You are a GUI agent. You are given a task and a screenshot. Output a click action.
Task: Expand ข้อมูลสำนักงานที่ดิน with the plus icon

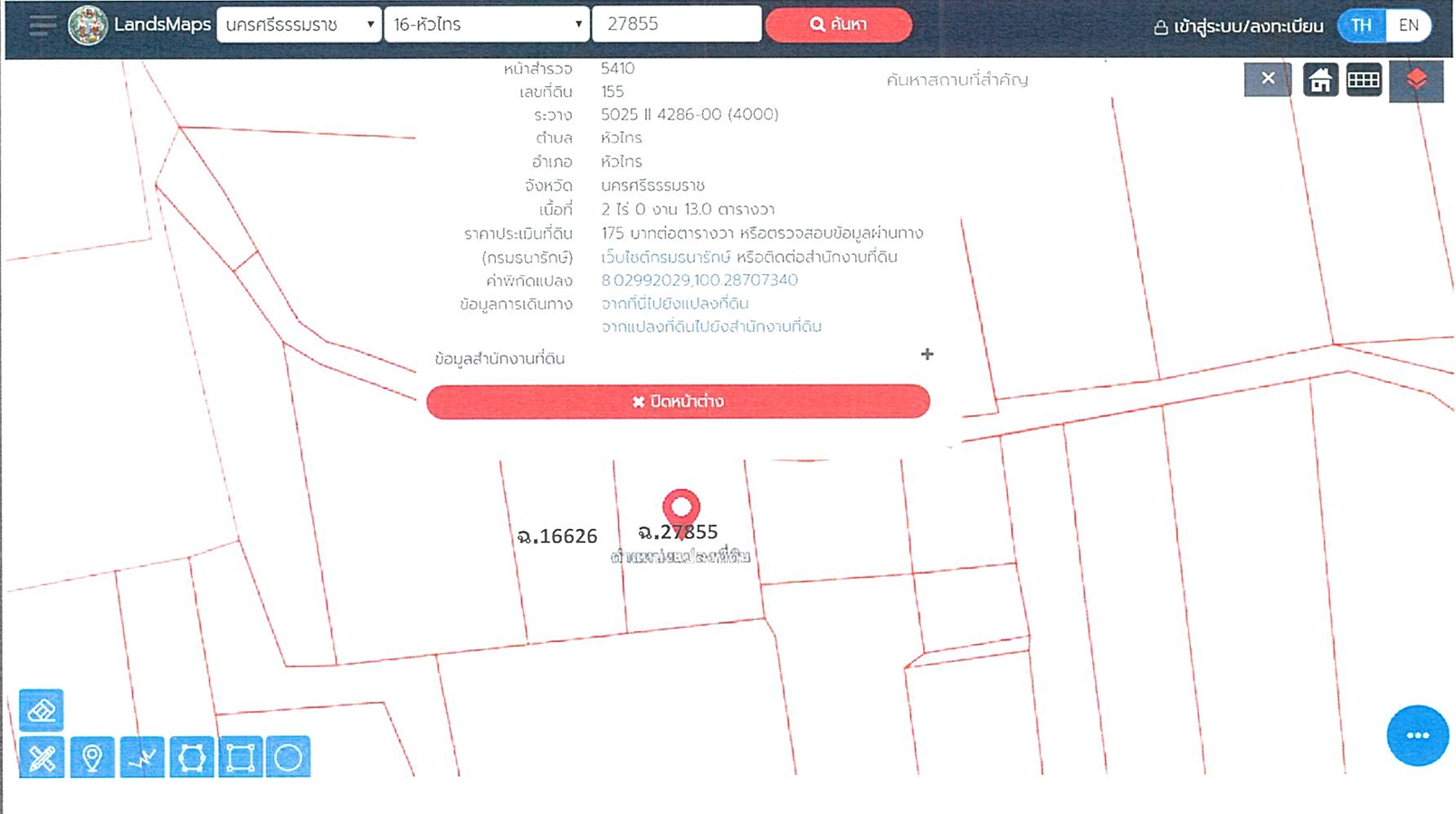click(927, 355)
